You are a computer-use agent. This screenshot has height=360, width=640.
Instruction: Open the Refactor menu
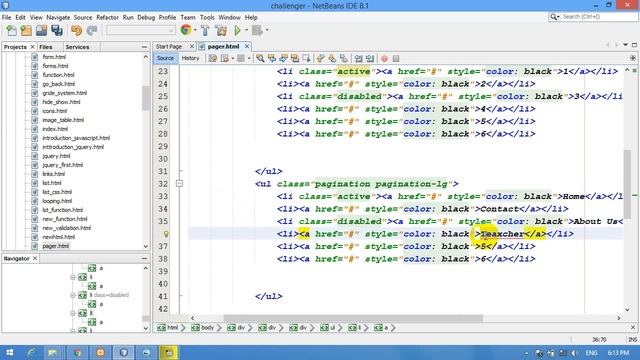[x=107, y=18]
